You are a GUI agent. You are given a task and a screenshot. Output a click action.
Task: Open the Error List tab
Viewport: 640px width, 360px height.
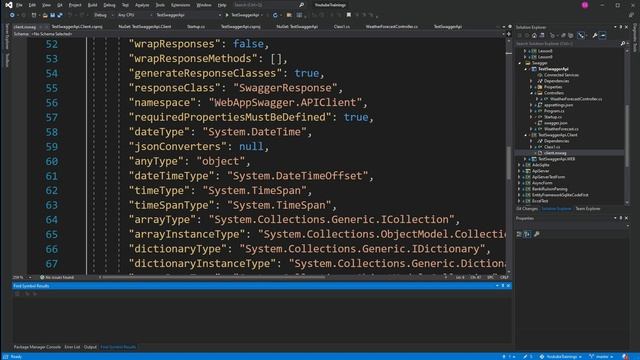click(x=72, y=347)
